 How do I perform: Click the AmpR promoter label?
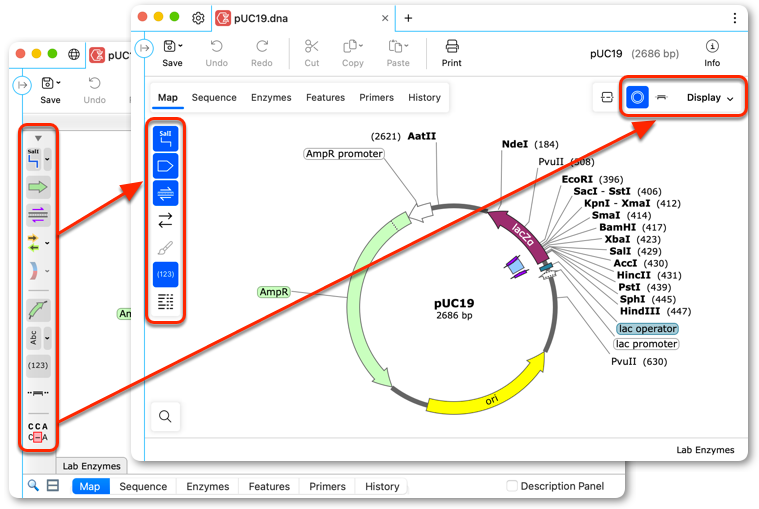tap(344, 154)
